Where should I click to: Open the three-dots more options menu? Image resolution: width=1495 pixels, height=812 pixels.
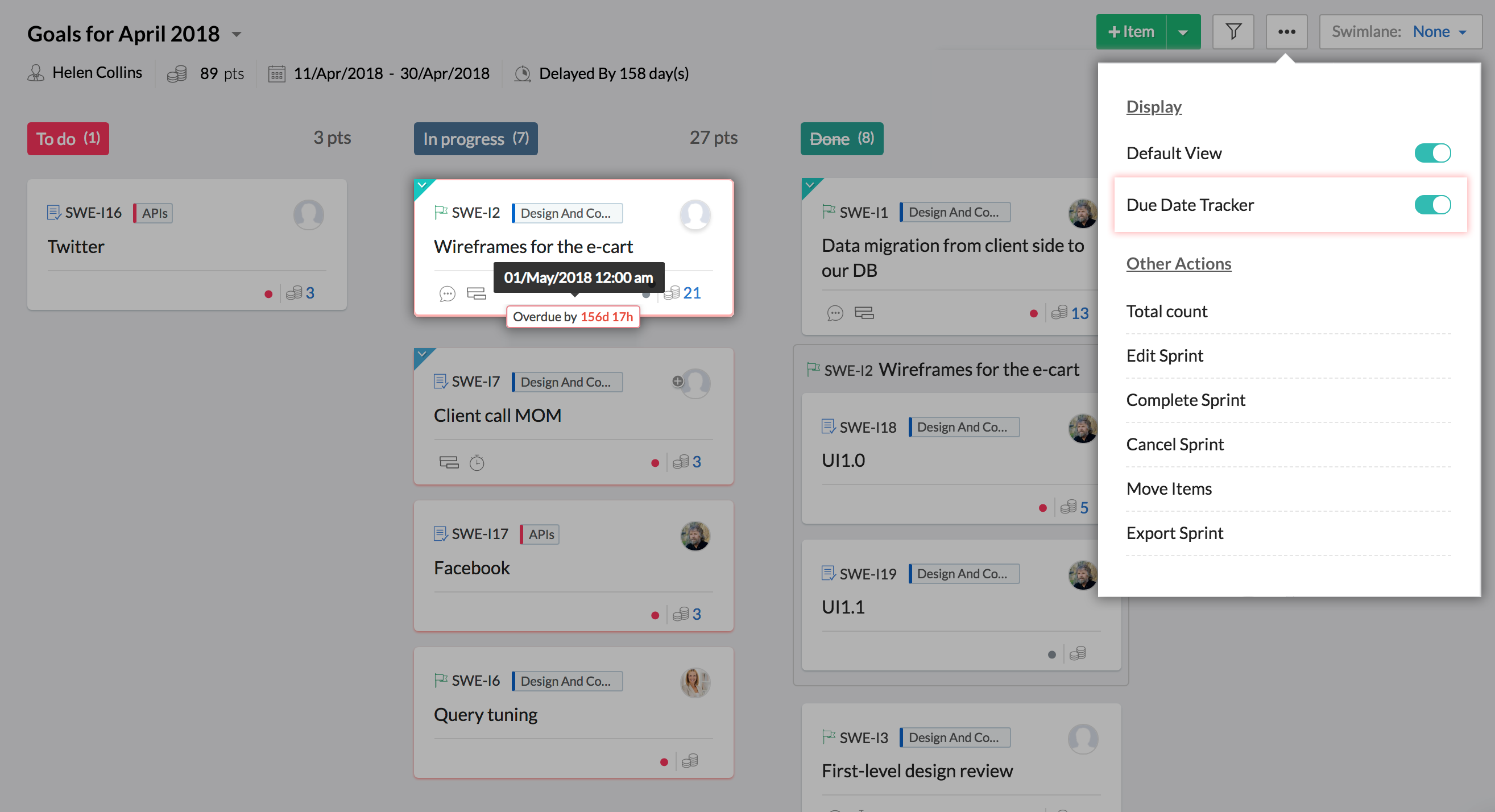pos(1286,31)
